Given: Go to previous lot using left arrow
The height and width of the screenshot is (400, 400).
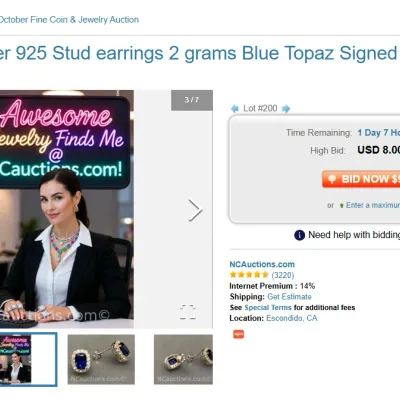Looking at the screenshot, I should [x=235, y=108].
